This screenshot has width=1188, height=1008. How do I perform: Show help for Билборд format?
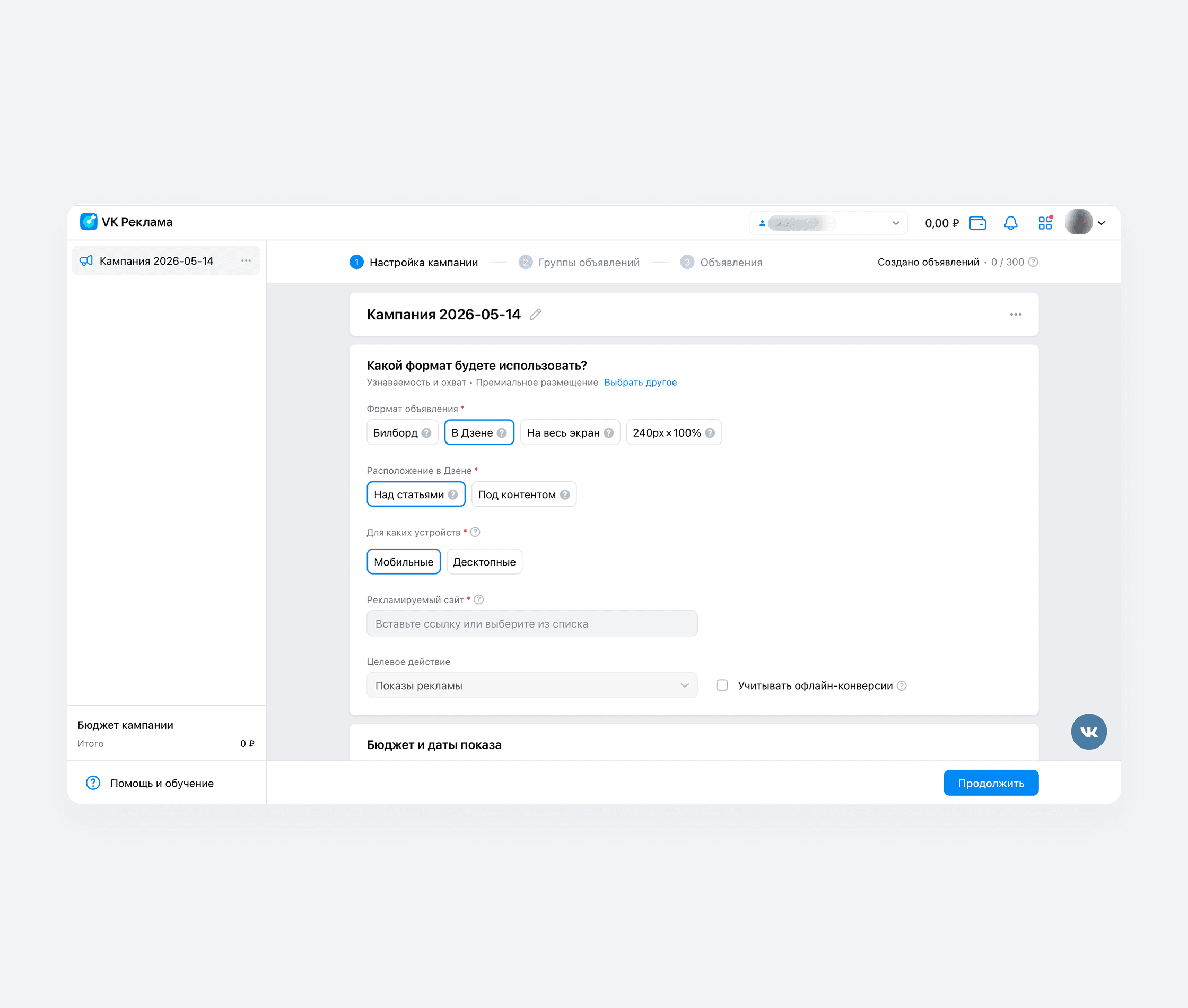coord(426,433)
